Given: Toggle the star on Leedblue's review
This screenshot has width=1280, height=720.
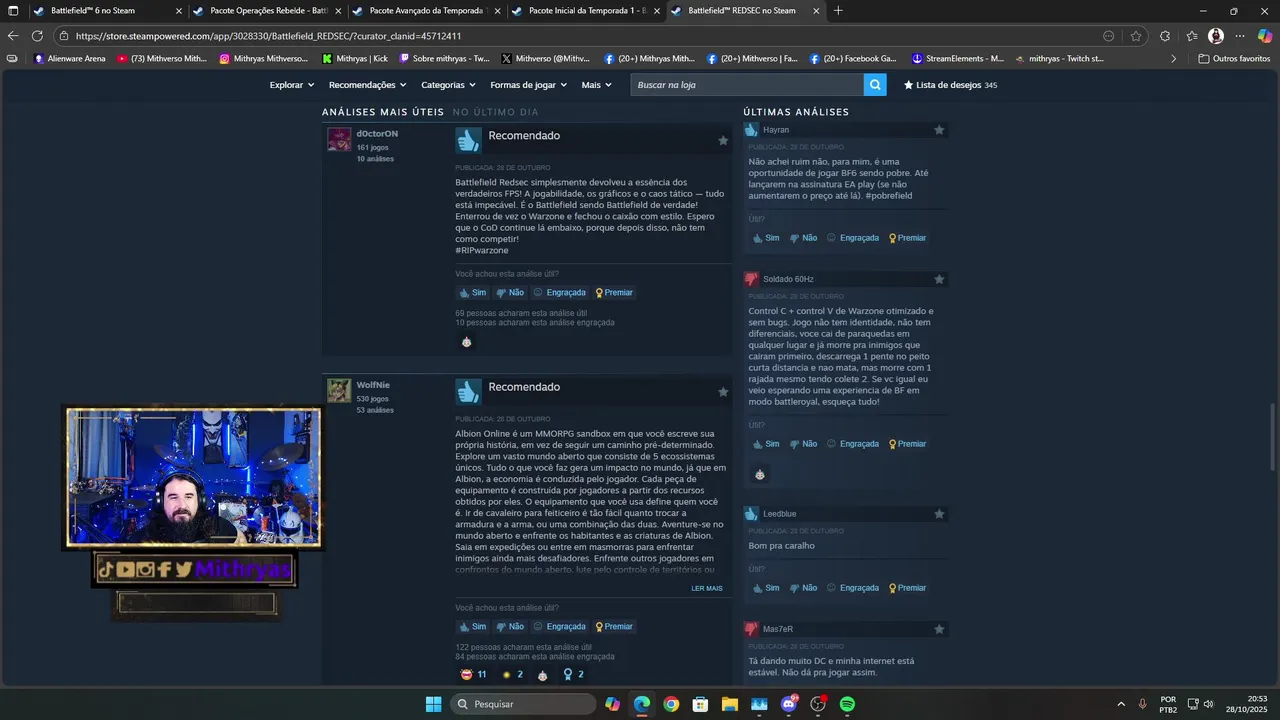Looking at the screenshot, I should (x=939, y=514).
